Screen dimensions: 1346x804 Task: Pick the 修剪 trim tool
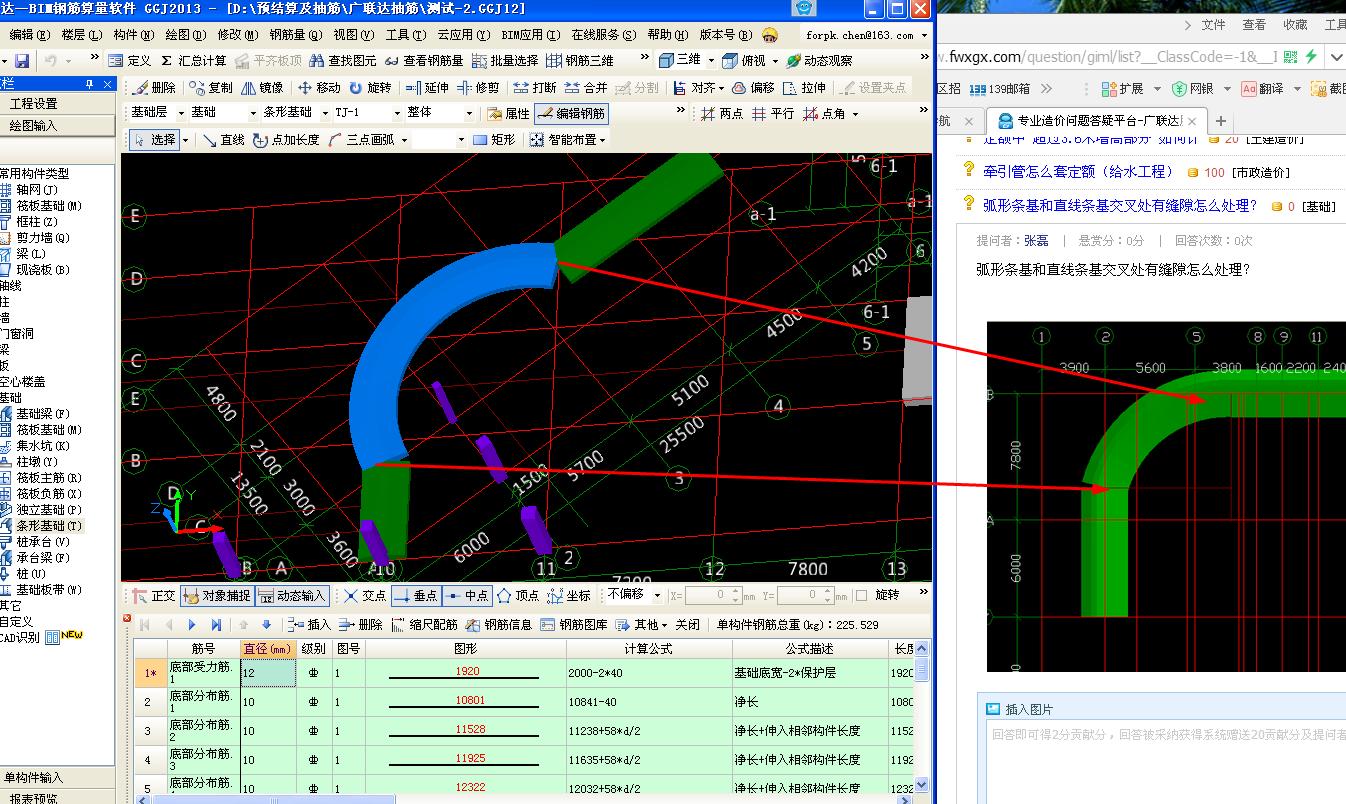[478, 88]
